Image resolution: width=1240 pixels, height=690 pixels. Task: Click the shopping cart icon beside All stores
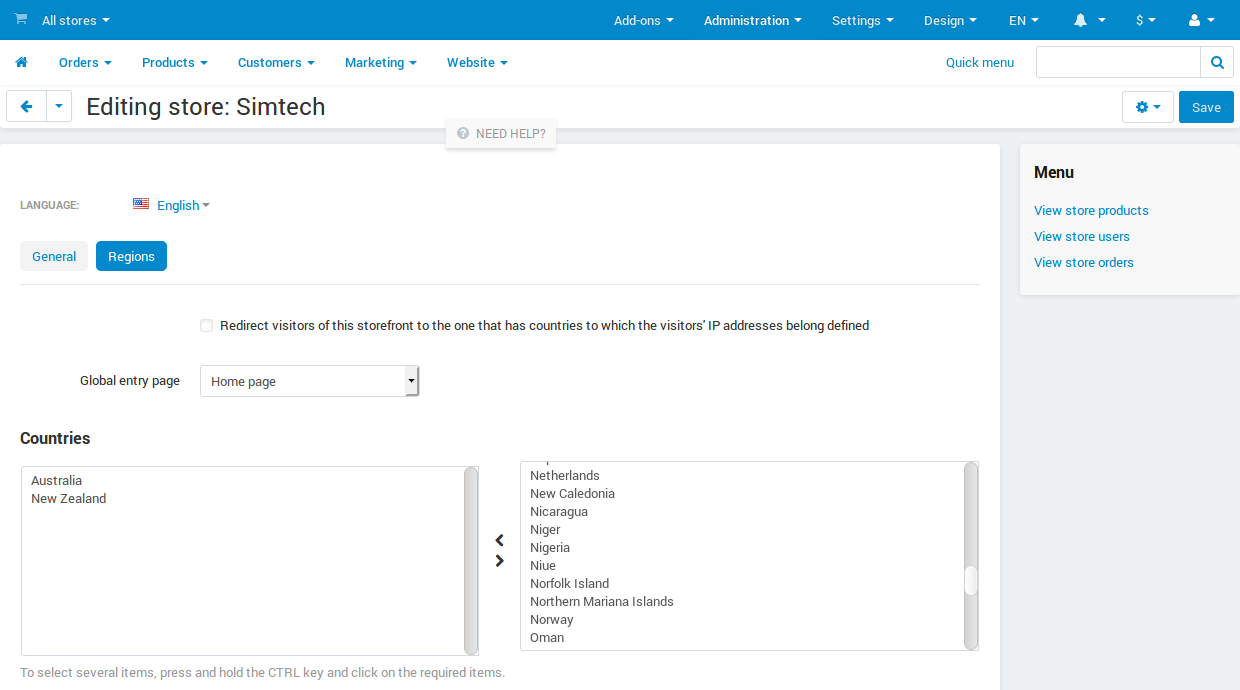(21, 19)
